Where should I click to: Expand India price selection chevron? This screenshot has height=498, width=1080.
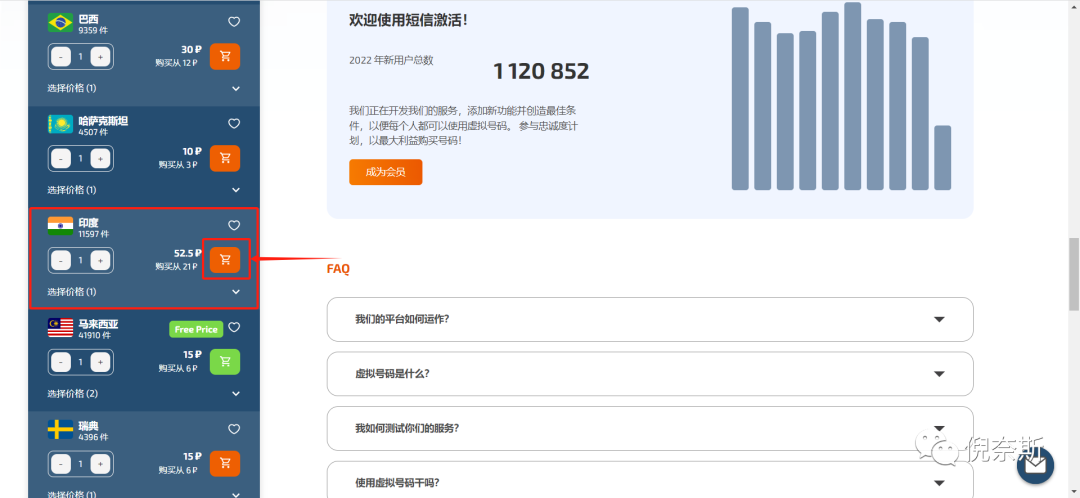236,292
